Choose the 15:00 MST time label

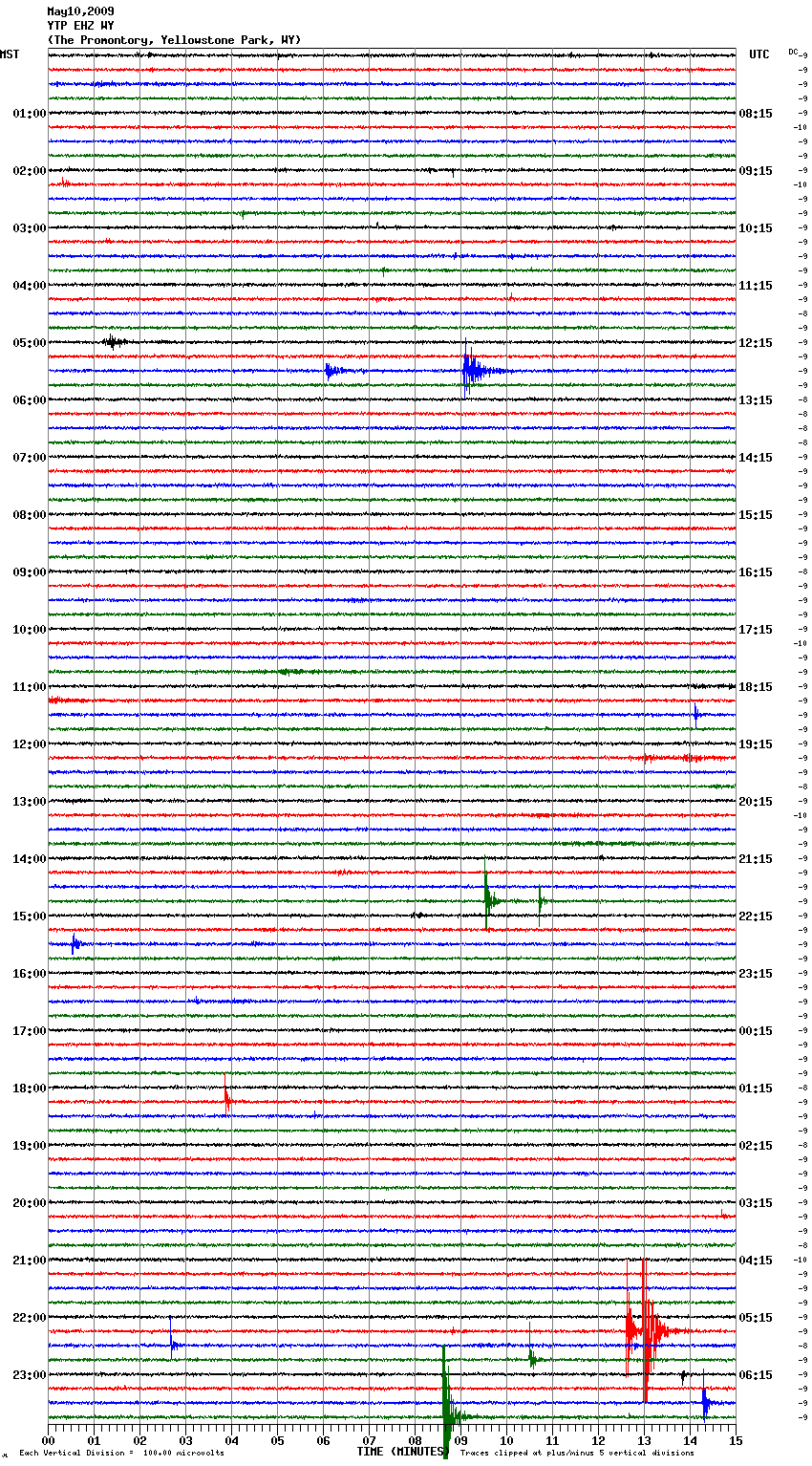pos(30,916)
